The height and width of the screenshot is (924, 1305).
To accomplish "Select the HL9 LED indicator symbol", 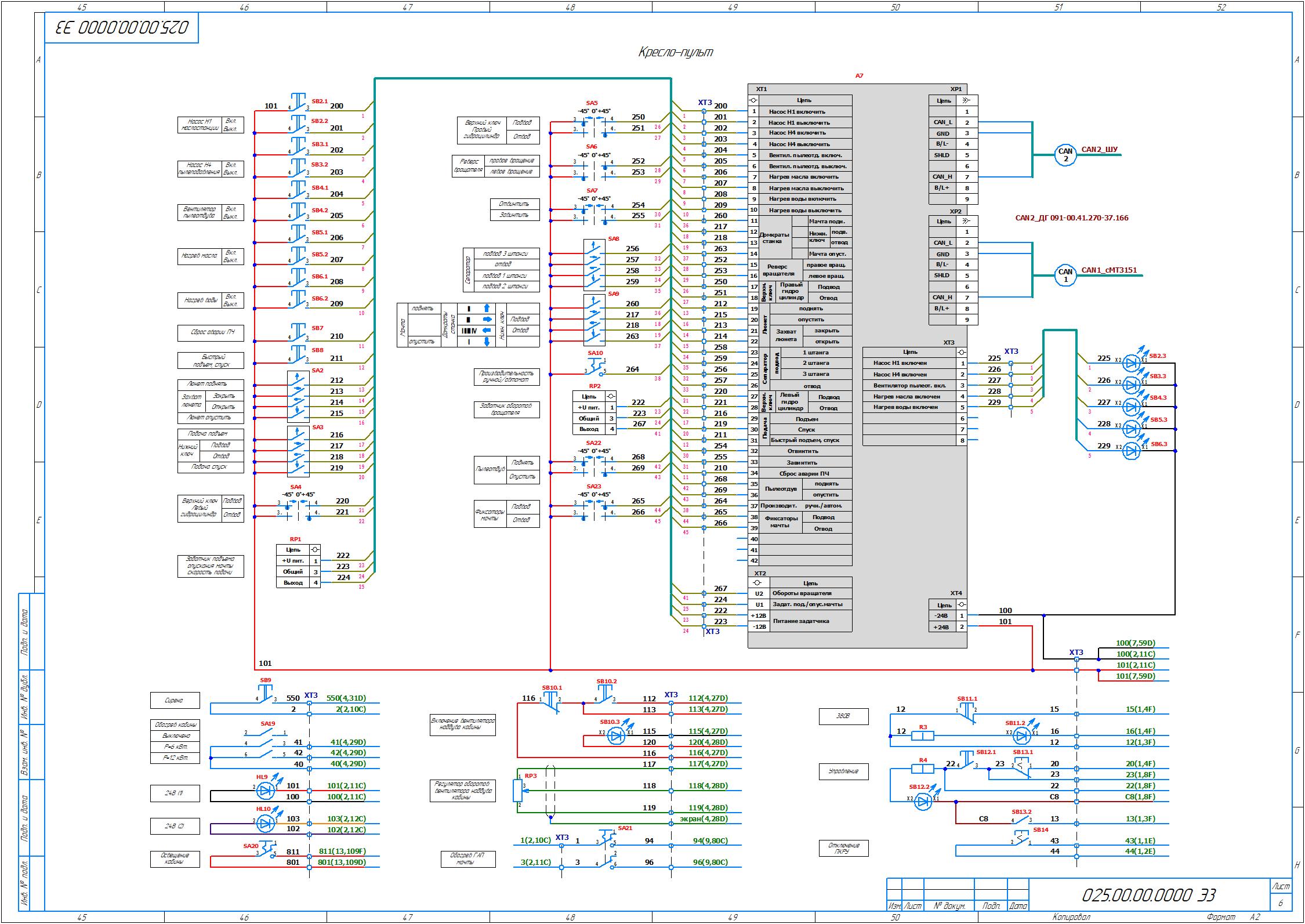I will point(266,790).
